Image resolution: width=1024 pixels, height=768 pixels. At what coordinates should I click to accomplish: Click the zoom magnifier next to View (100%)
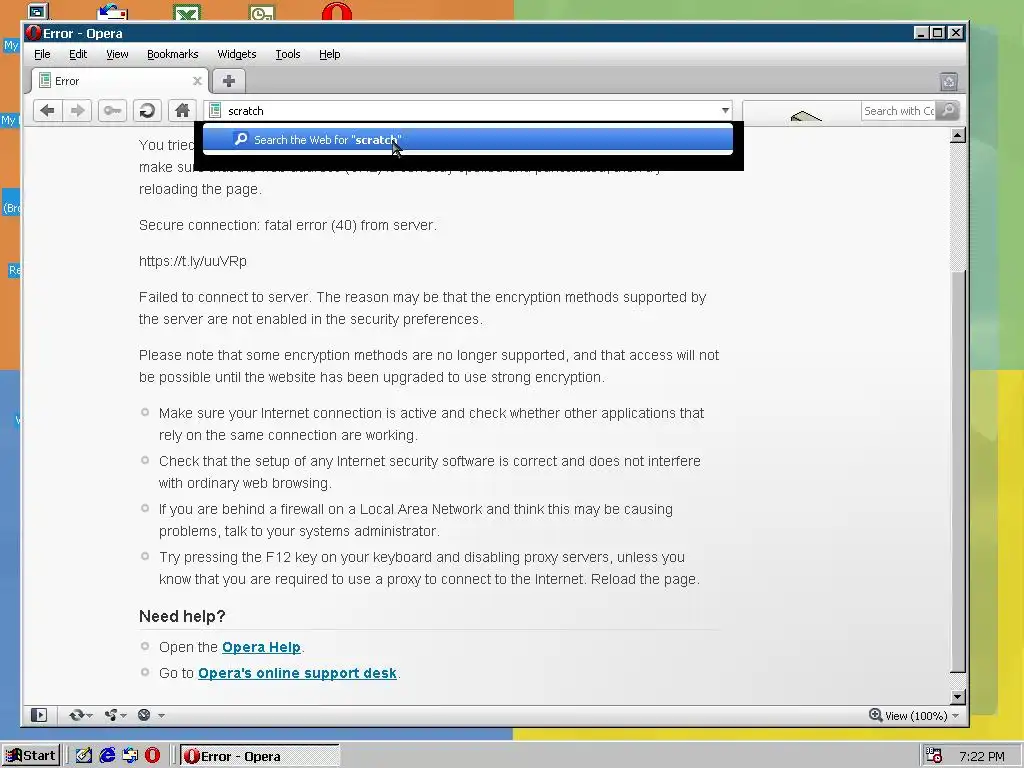pos(875,715)
